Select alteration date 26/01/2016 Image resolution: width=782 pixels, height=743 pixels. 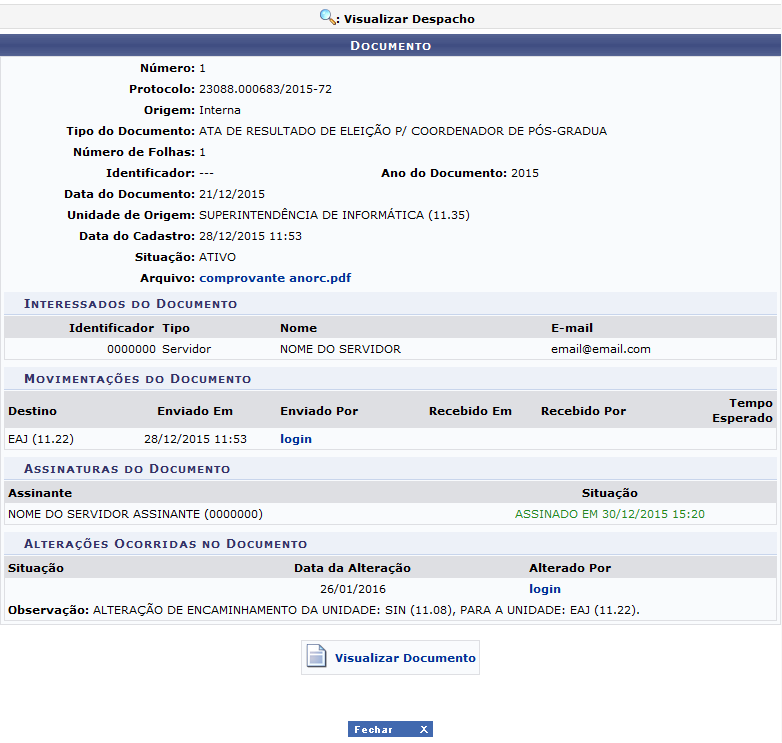[x=353, y=589]
